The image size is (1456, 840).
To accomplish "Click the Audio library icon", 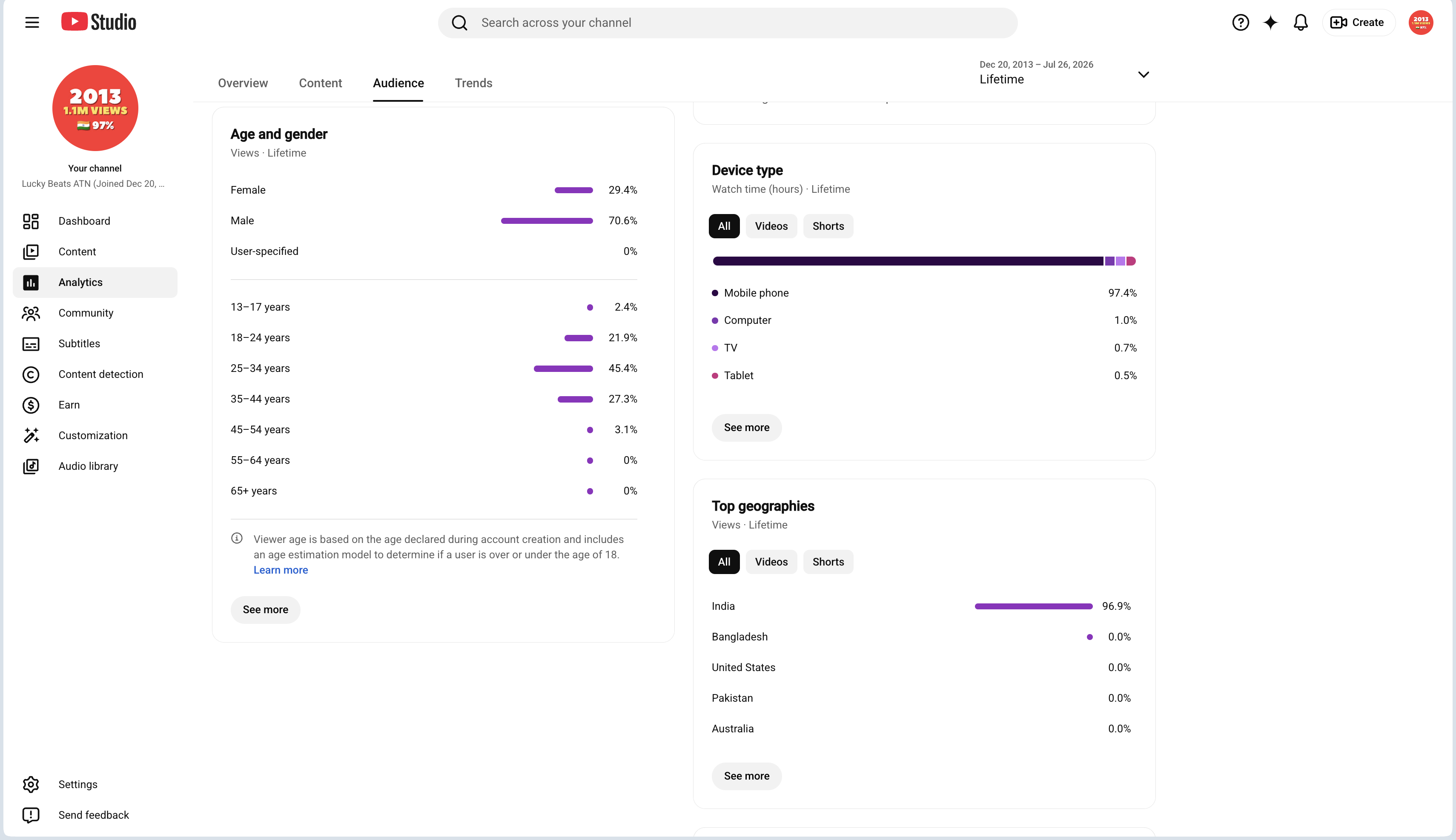I will coord(31,466).
